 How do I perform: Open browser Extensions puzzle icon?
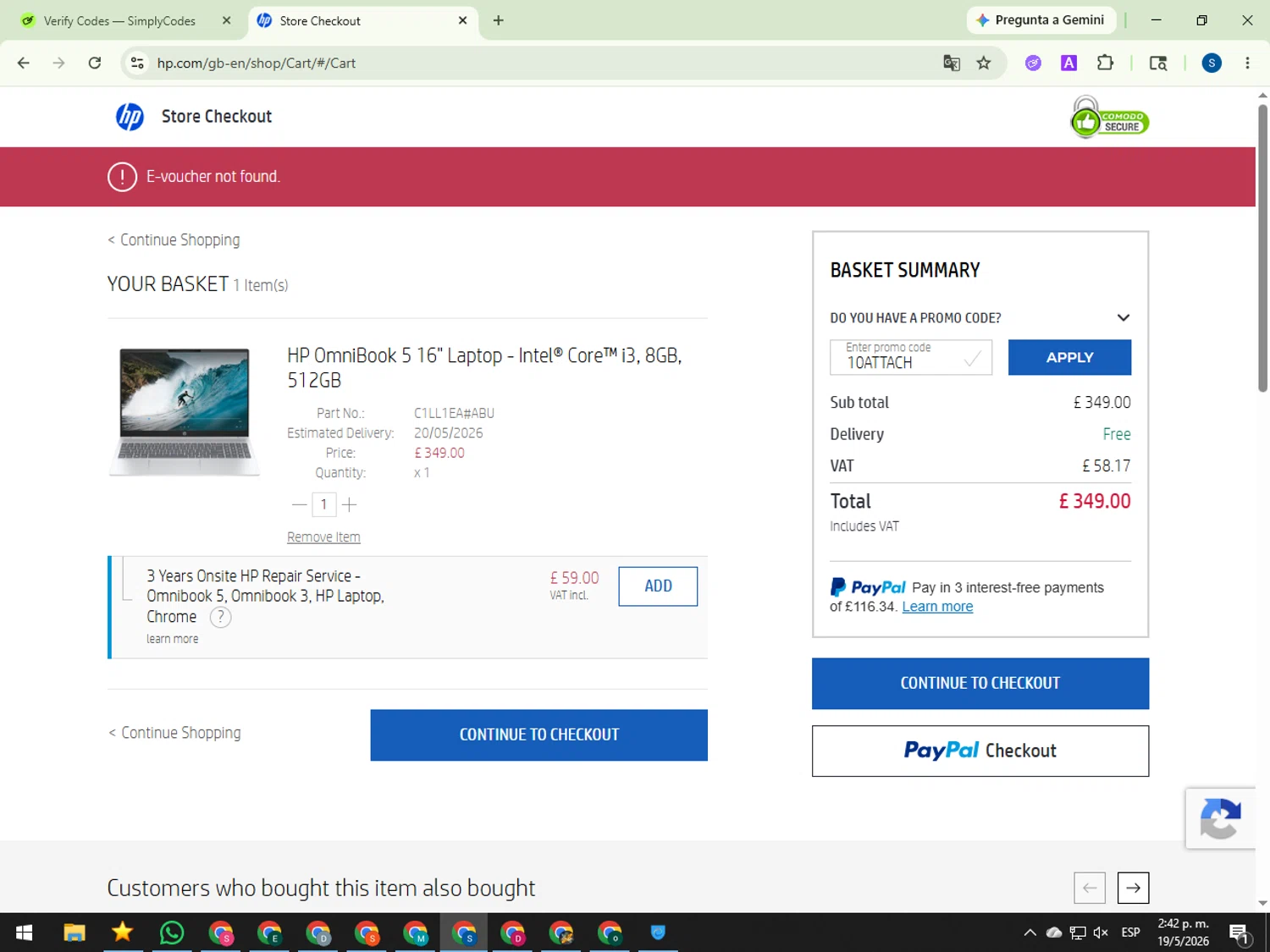point(1105,63)
